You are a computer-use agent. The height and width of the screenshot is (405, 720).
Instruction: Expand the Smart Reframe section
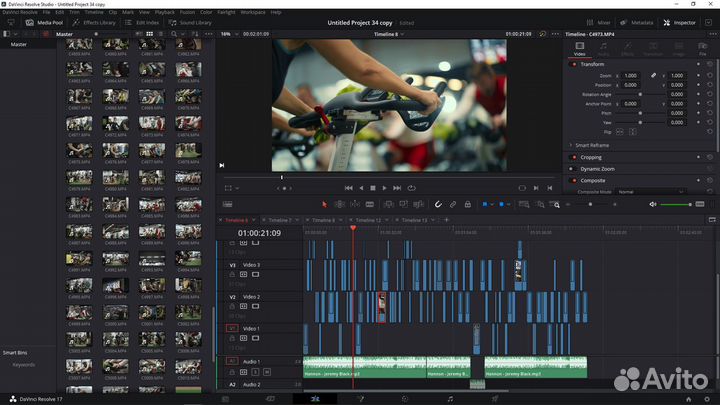click(571, 145)
